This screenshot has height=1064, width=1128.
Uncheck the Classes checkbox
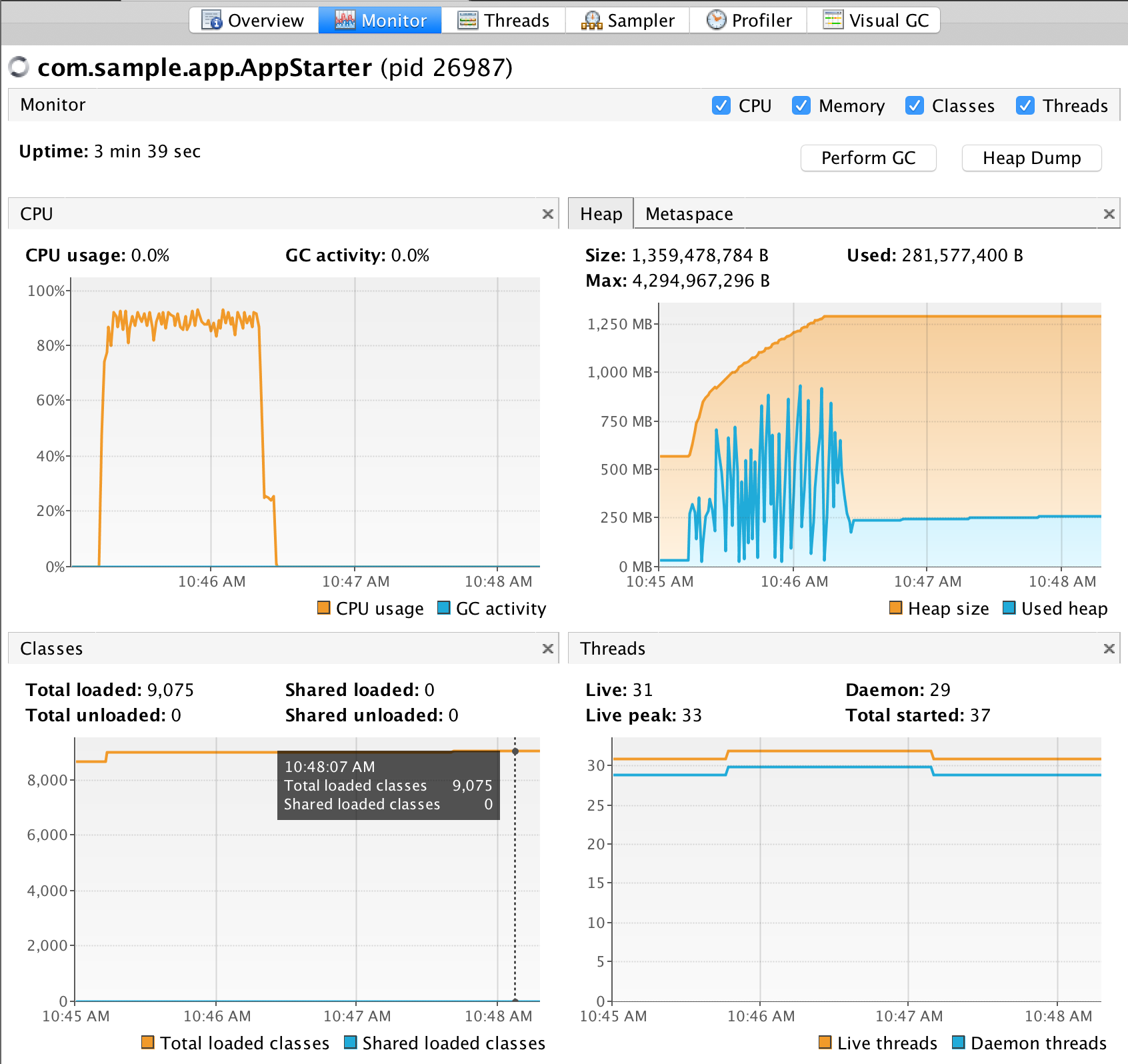pyautogui.click(x=915, y=105)
